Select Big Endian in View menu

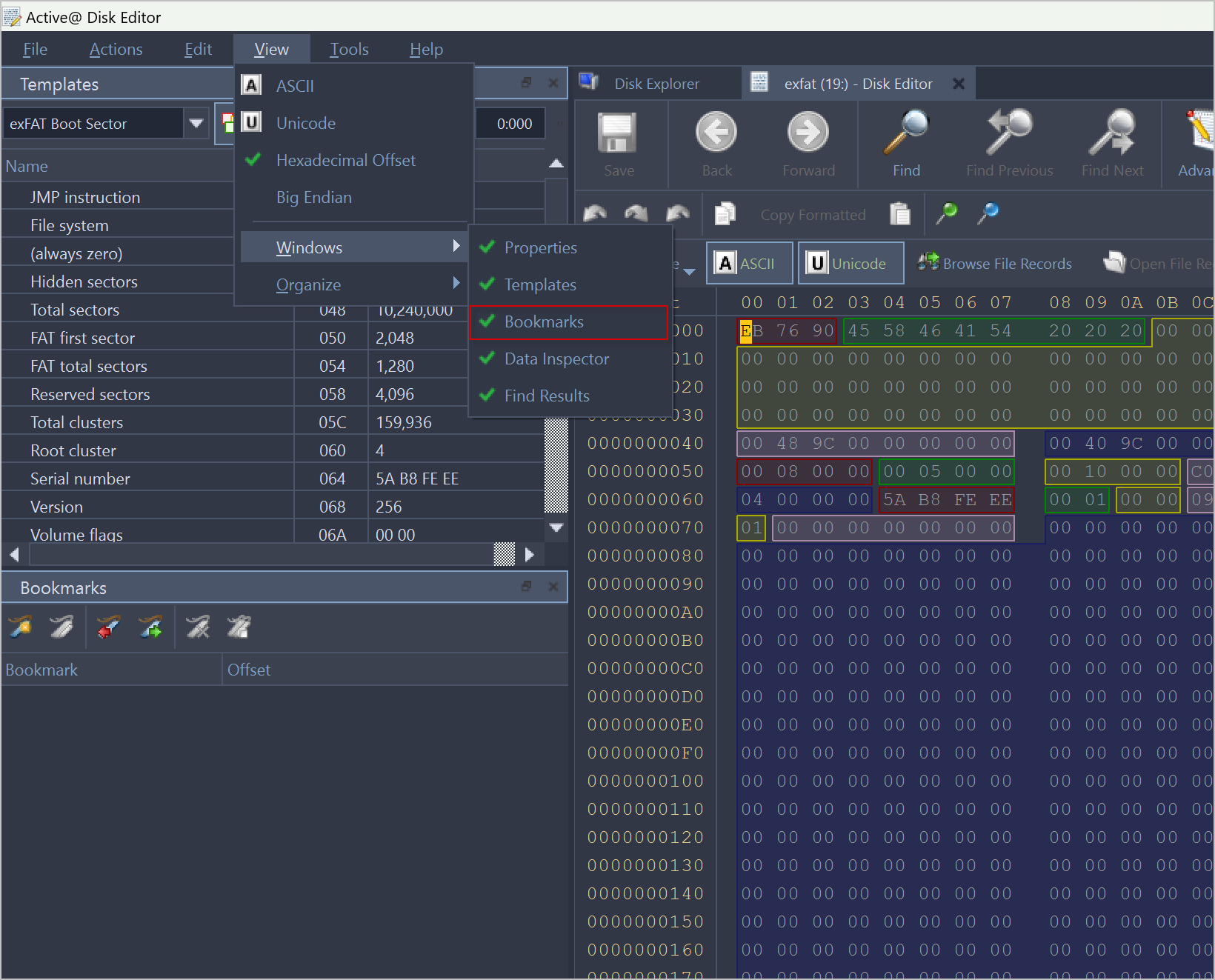click(314, 198)
